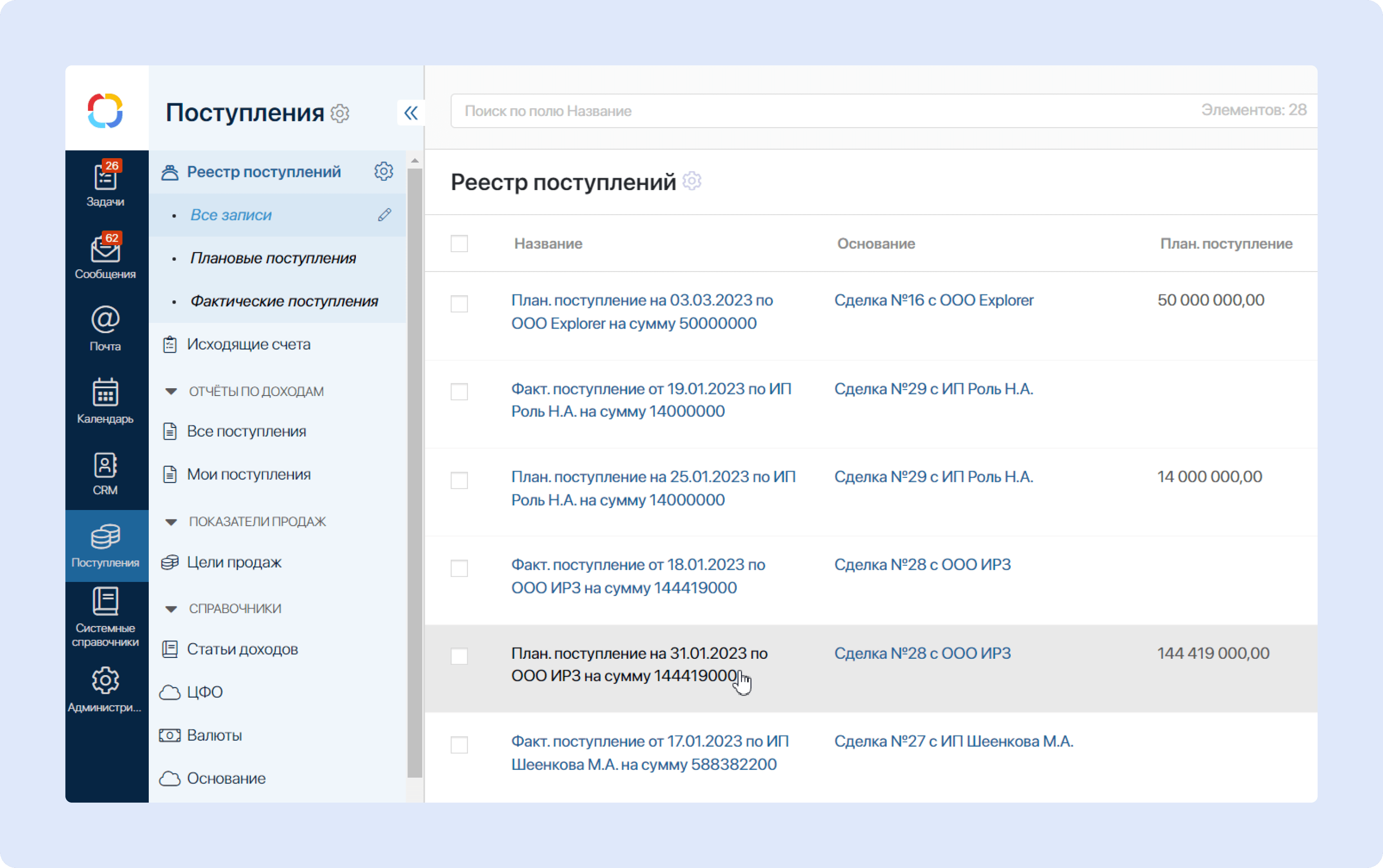Select Плановые поступления filter tab

coord(273,258)
